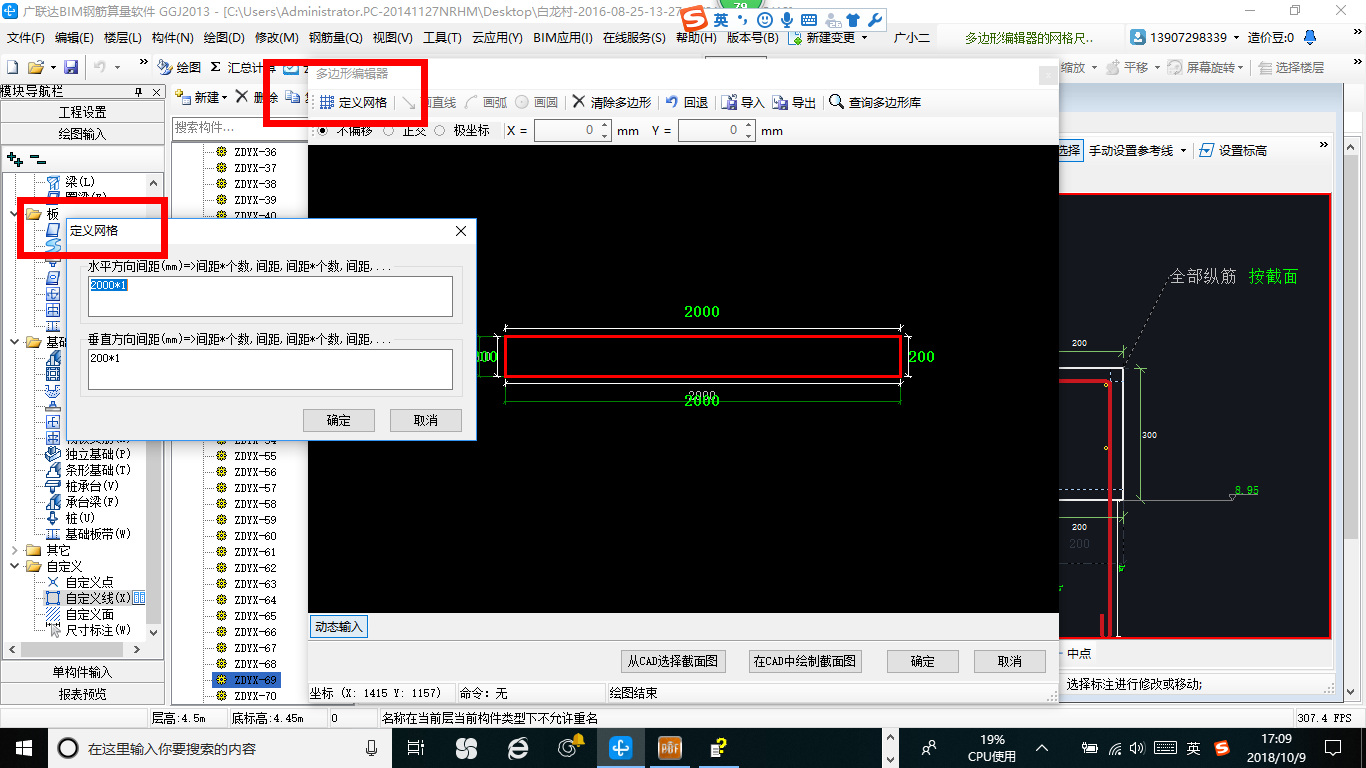1366x768 pixels.
Task: Click the new file icon in main toolbar
Action: click(12, 67)
